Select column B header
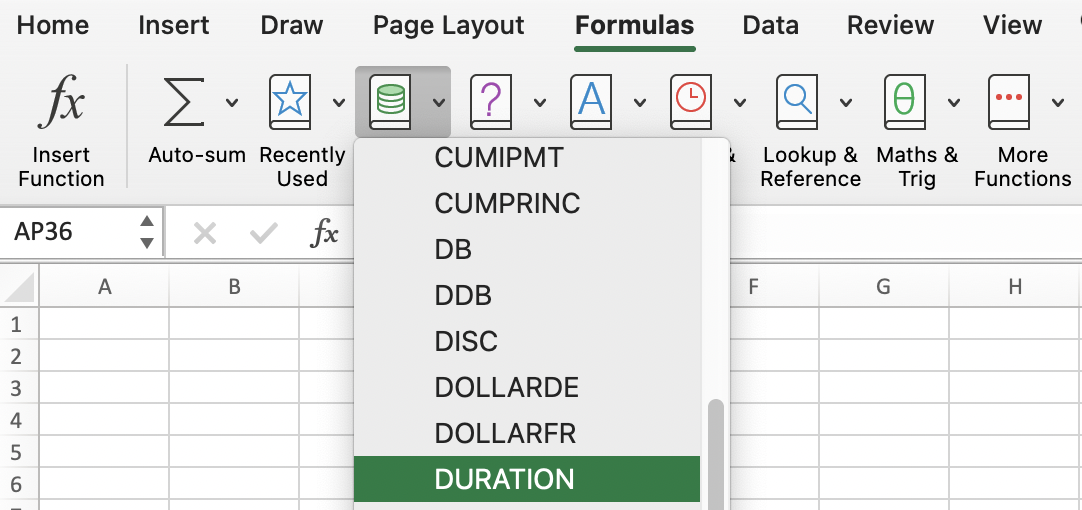This screenshot has height=510, width=1082. tap(234, 287)
